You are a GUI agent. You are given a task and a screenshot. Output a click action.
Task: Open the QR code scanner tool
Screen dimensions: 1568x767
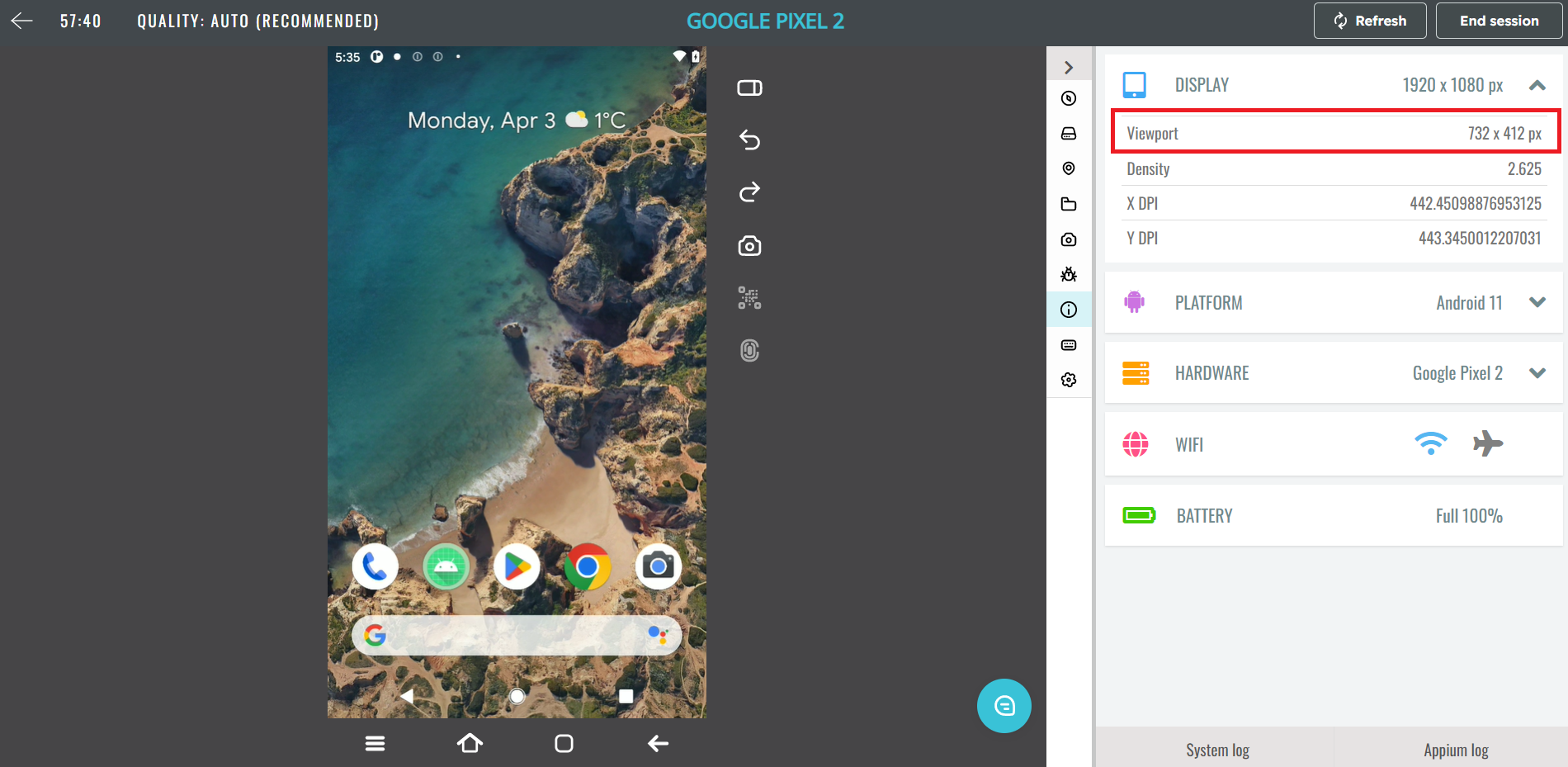click(x=749, y=298)
